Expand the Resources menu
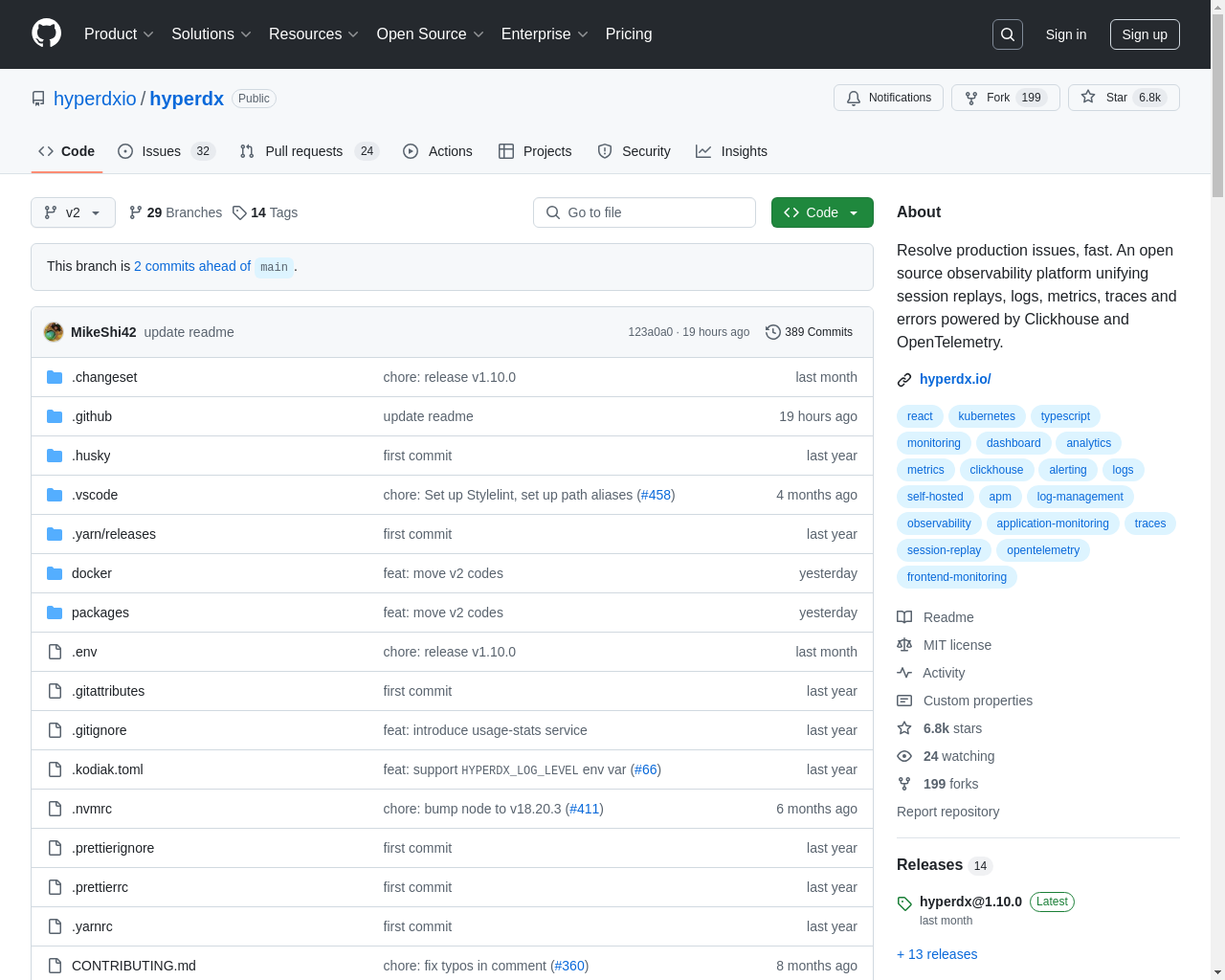The width and height of the screenshot is (1225, 980). pos(314,34)
